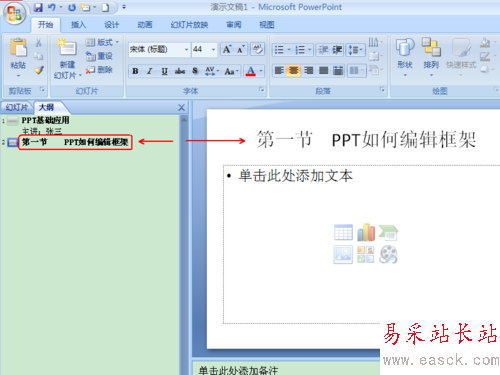The height and width of the screenshot is (375, 500).
Task: Increase the list indent level
Action: tap(337, 50)
